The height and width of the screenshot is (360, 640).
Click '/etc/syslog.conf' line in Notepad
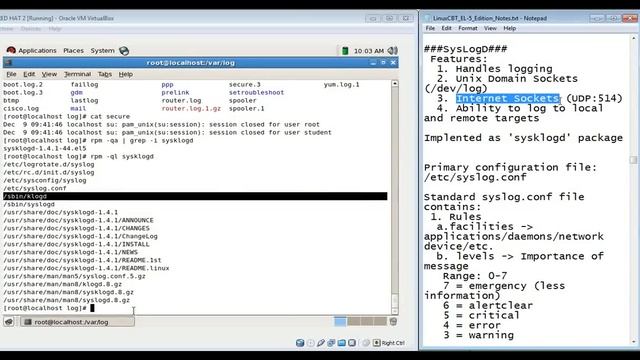[475, 177]
